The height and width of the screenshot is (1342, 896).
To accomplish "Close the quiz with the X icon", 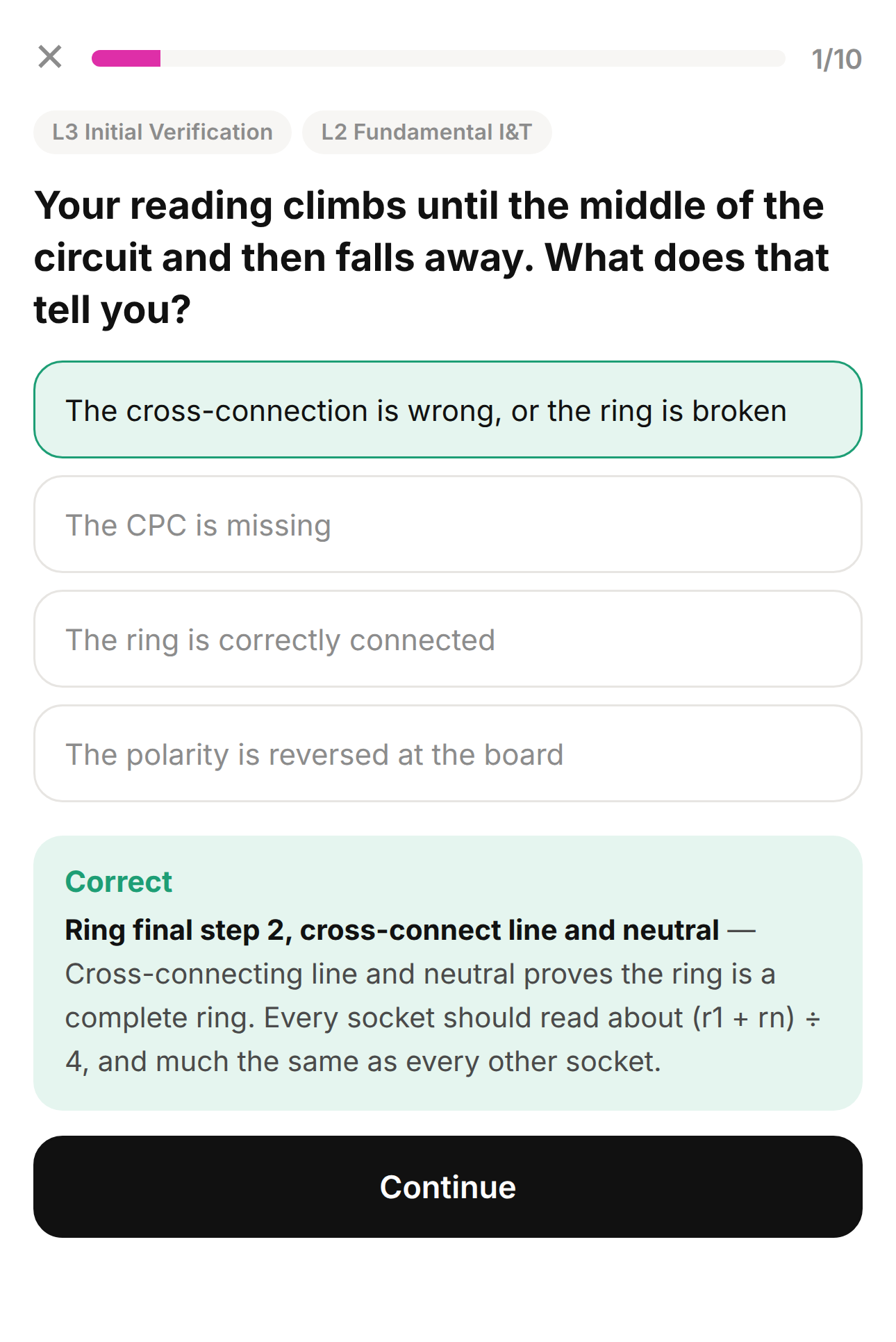I will tap(50, 57).
